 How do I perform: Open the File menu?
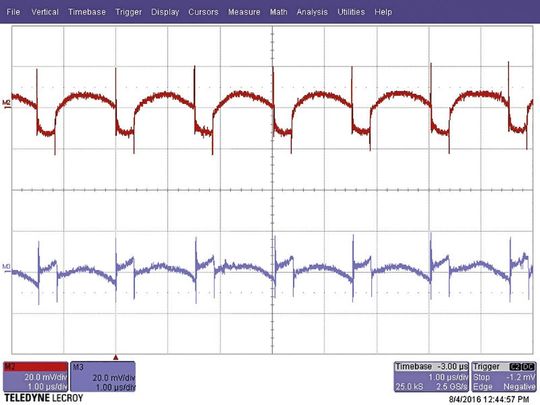click(x=13, y=12)
